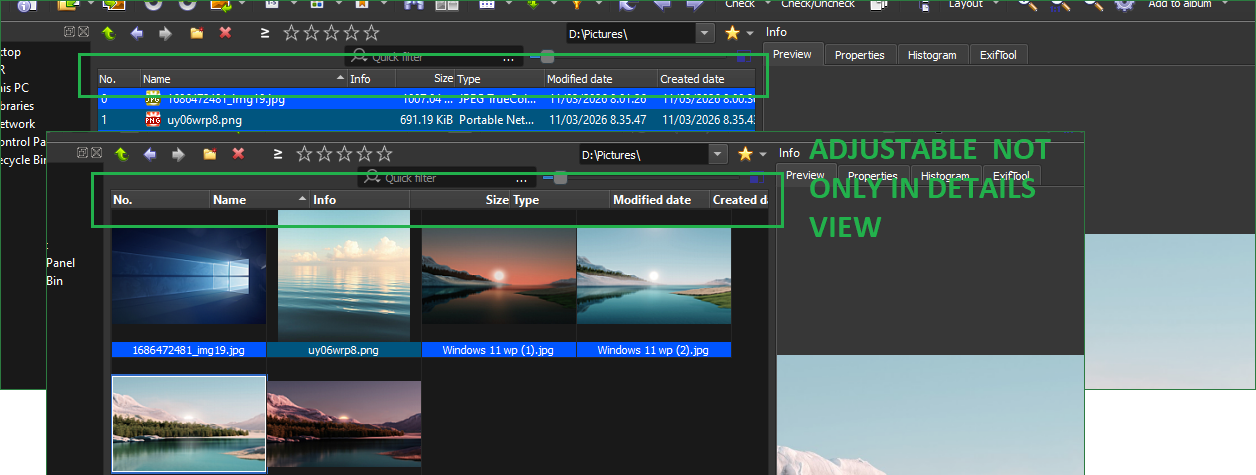Viewport: 1256px width, 475px height.
Task: Open Histogram tab in upper window
Action: [932, 55]
